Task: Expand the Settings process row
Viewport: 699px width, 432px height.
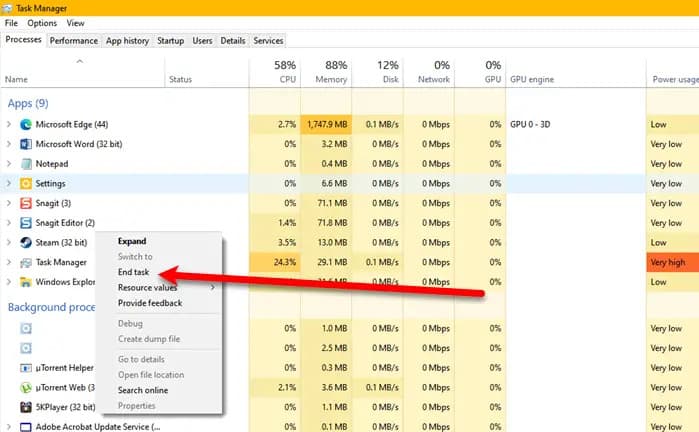Action: point(9,183)
